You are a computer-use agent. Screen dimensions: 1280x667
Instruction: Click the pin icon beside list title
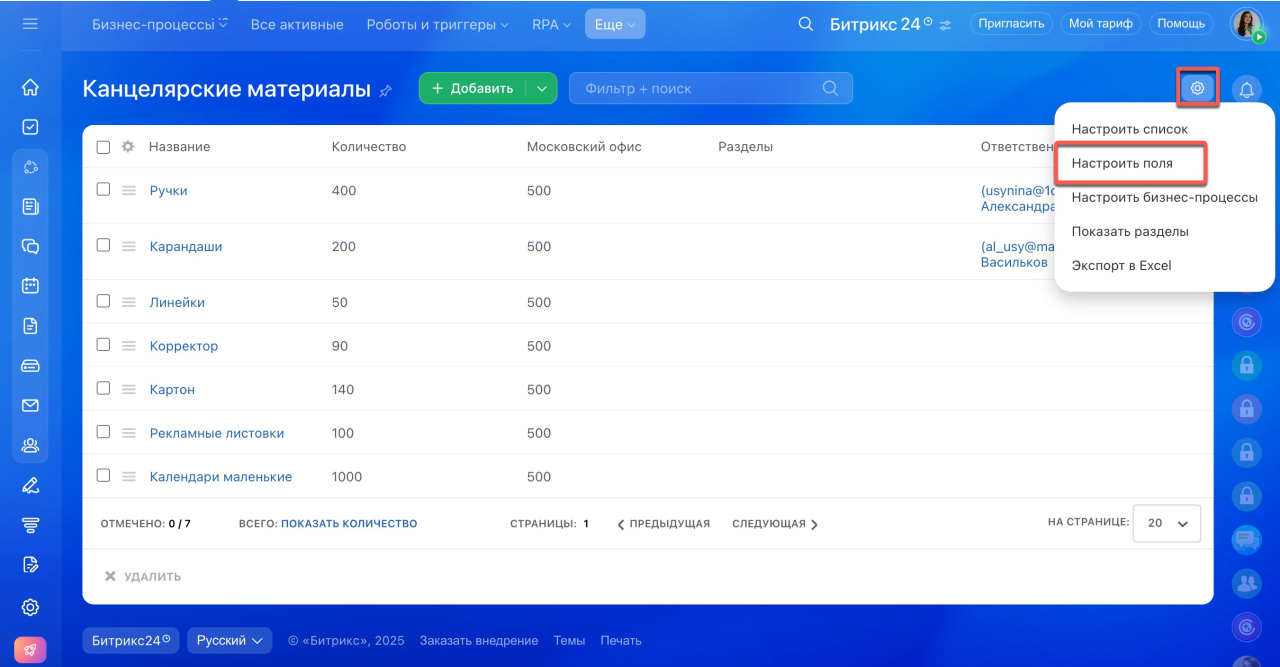point(386,90)
